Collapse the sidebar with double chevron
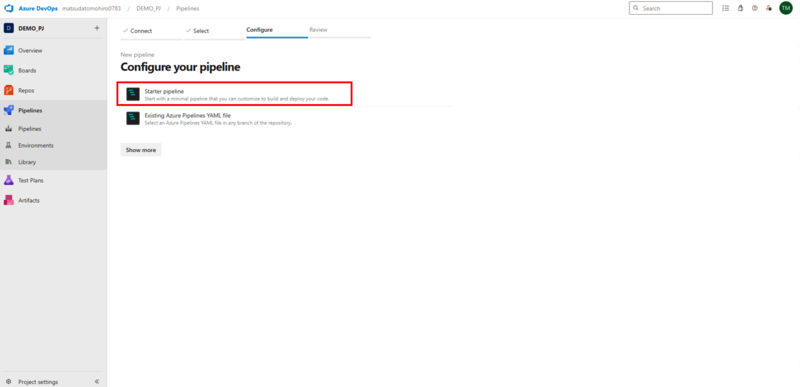Screen dimensions: 800x387 coord(97,382)
